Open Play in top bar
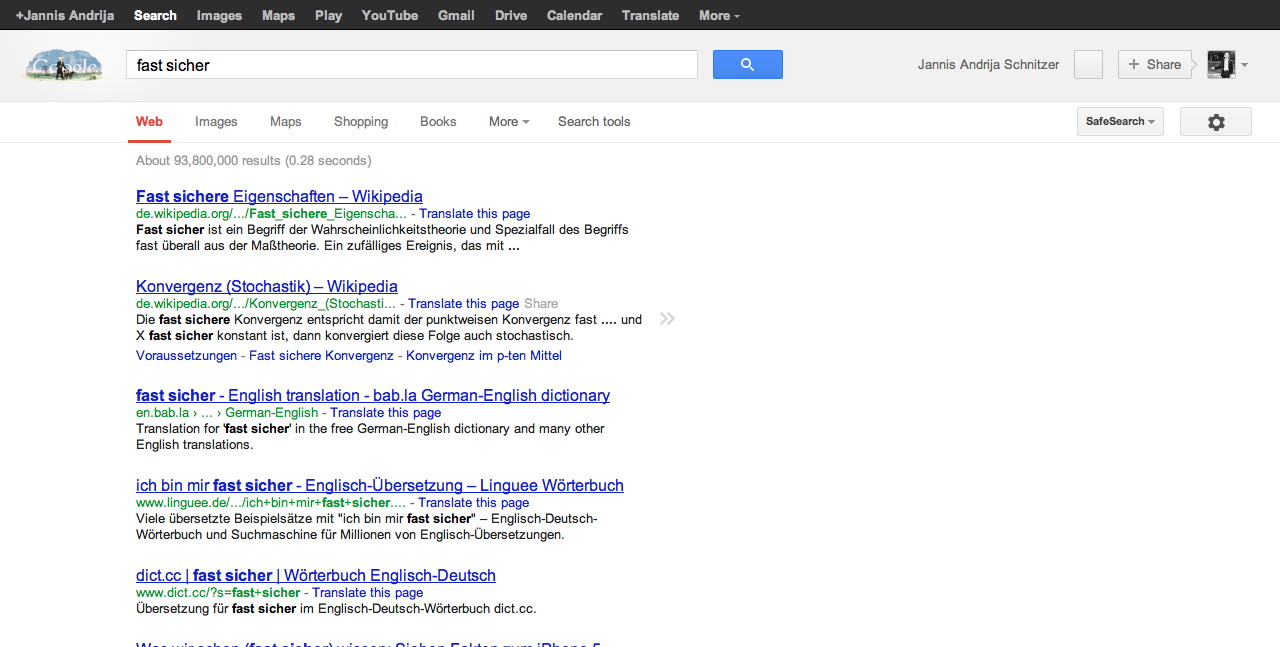1280x647 pixels. [328, 15]
